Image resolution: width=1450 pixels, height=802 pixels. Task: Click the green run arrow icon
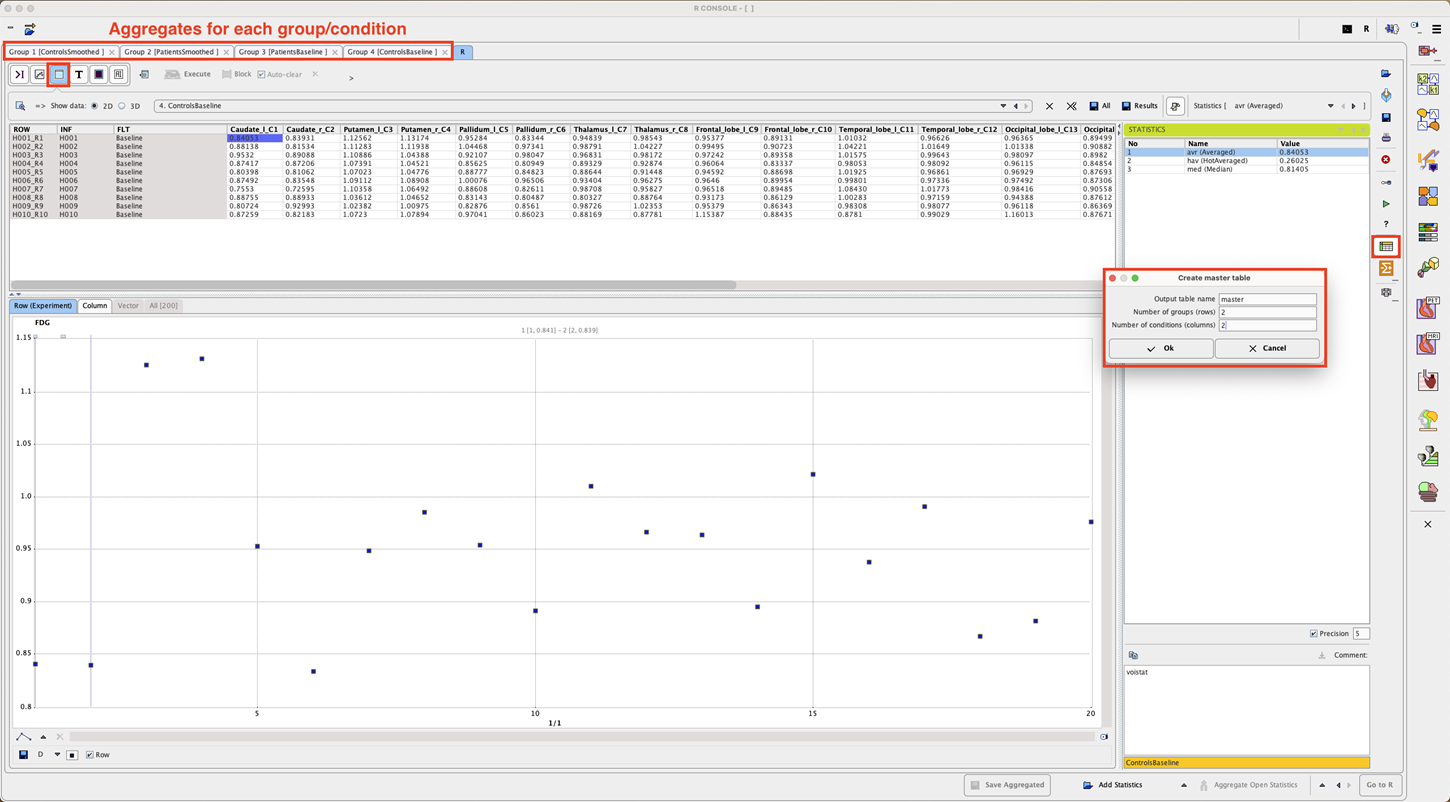[x=1386, y=204]
